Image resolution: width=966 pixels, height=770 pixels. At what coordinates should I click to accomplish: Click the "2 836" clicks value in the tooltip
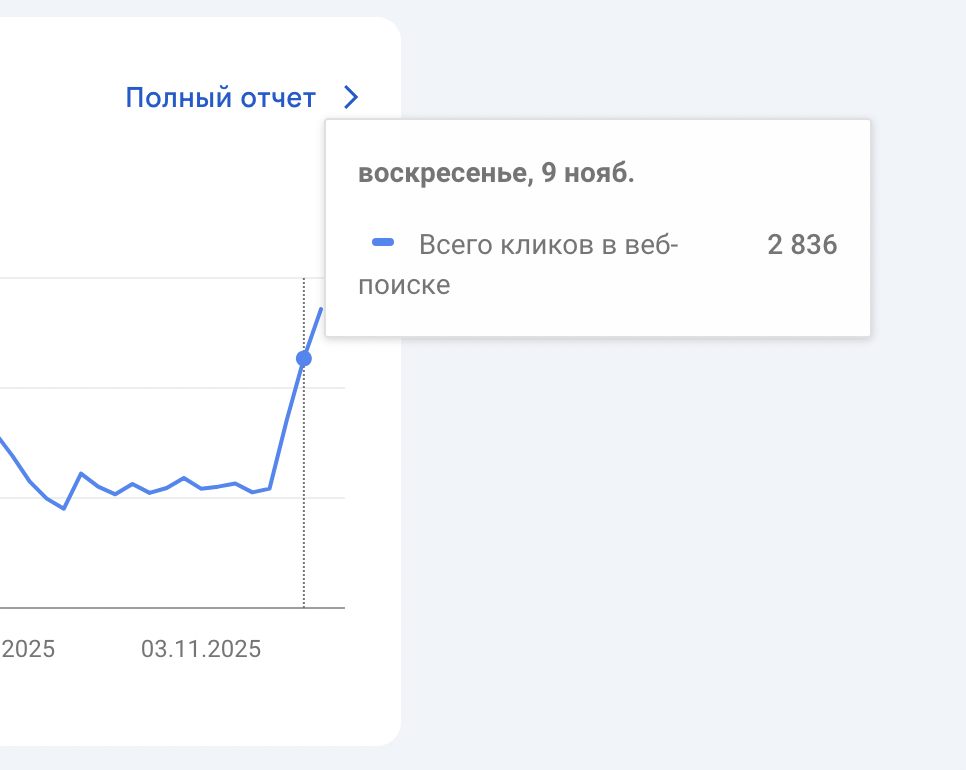click(x=802, y=245)
